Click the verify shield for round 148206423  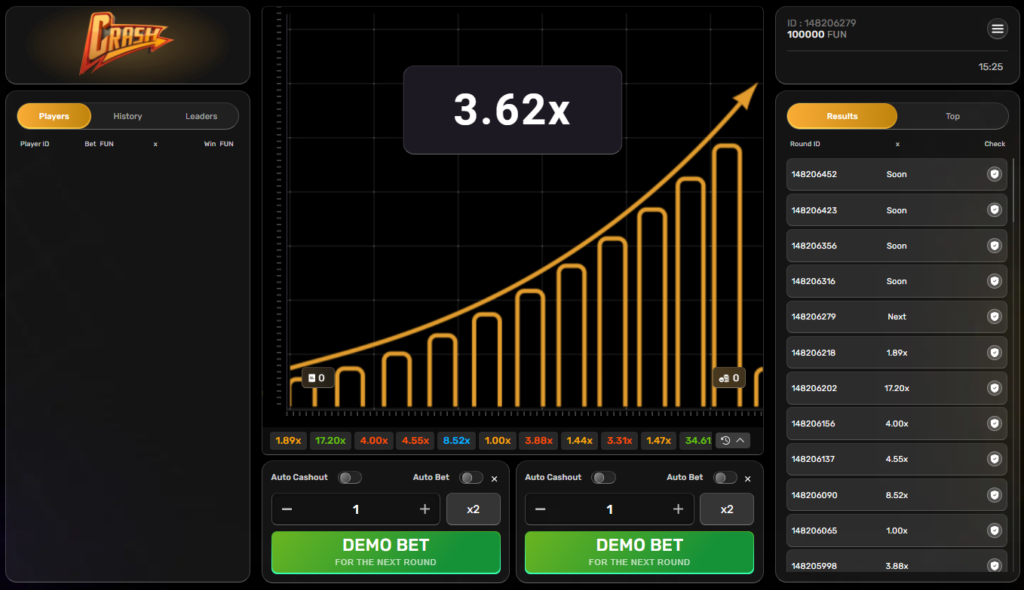click(994, 210)
